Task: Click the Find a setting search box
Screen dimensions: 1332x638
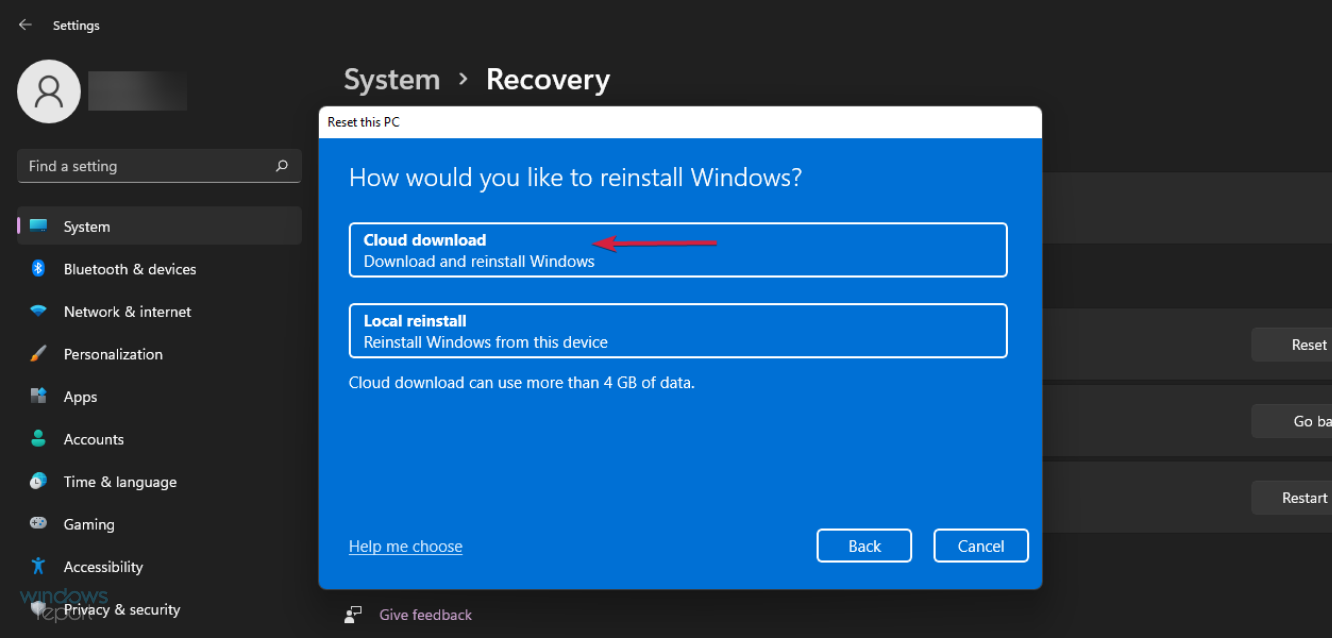Action: pos(150,166)
